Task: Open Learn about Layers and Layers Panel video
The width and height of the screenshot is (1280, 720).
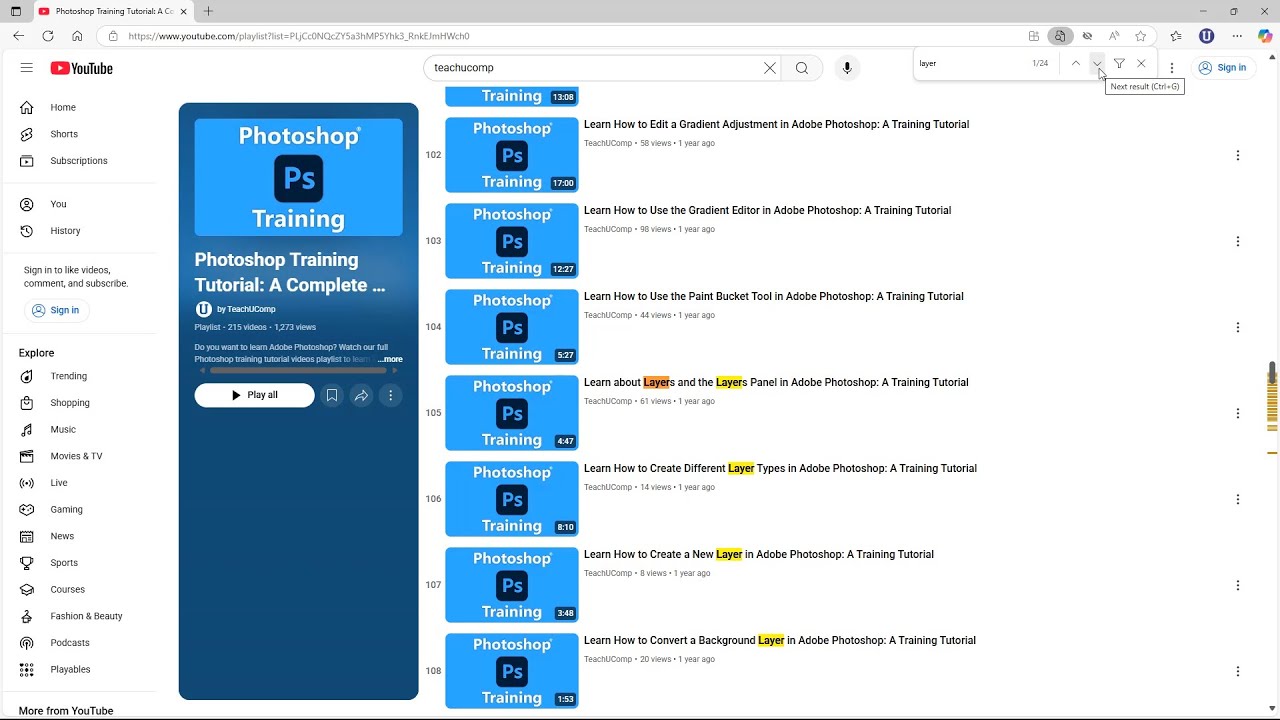Action: pos(776,383)
